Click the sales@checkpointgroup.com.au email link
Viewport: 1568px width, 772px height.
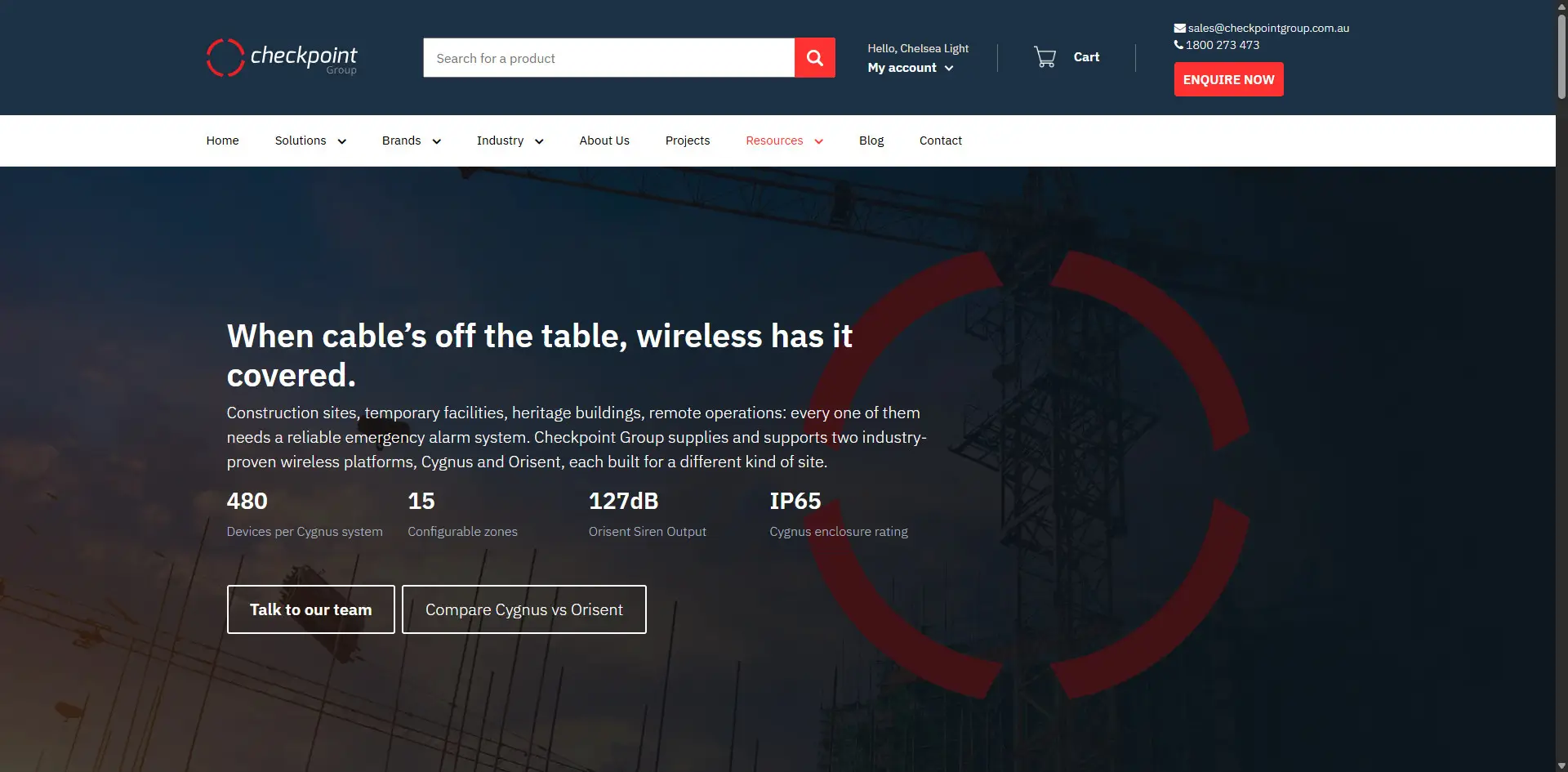[x=1268, y=28]
